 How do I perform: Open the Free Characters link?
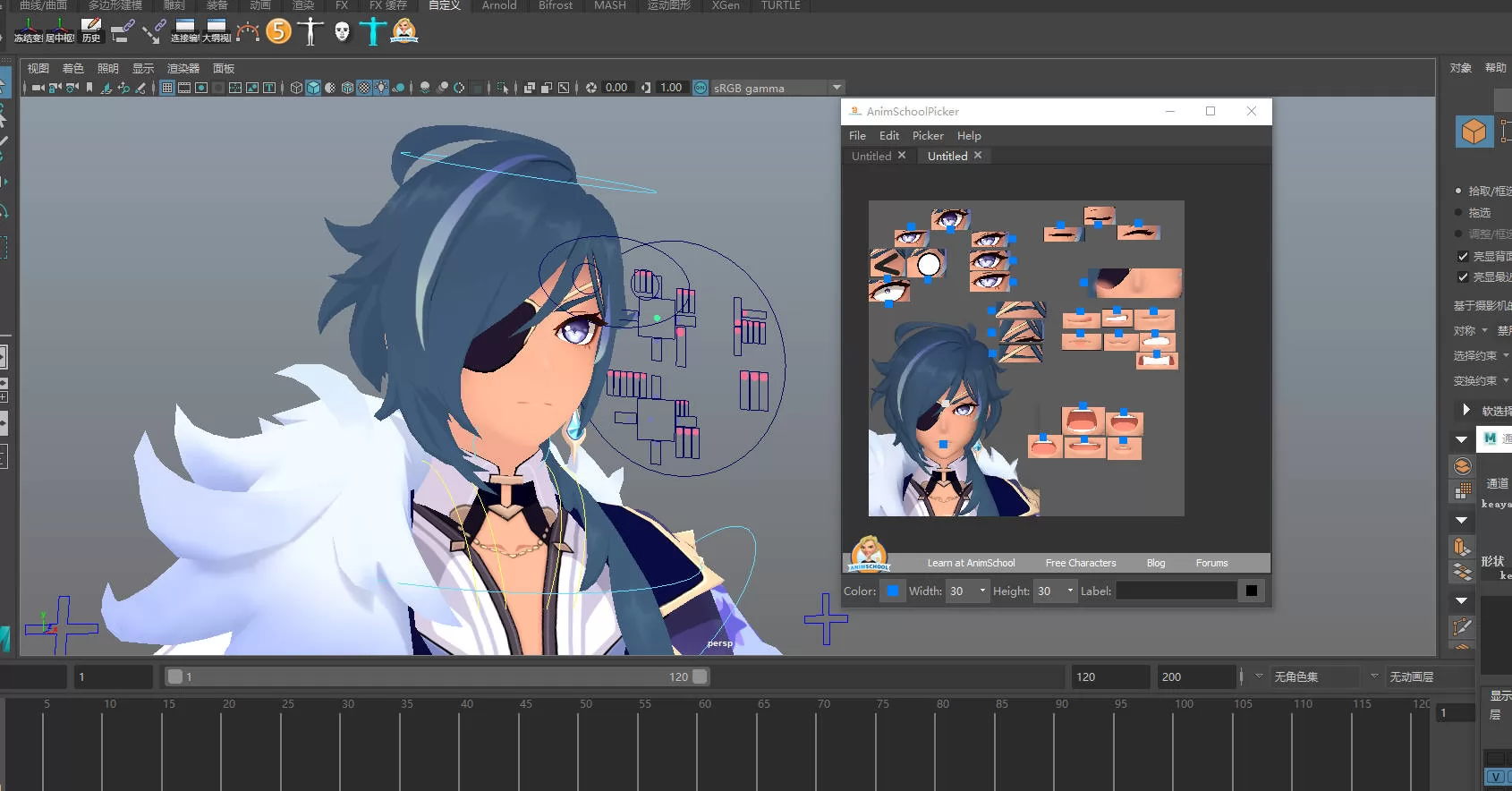pyautogui.click(x=1081, y=563)
